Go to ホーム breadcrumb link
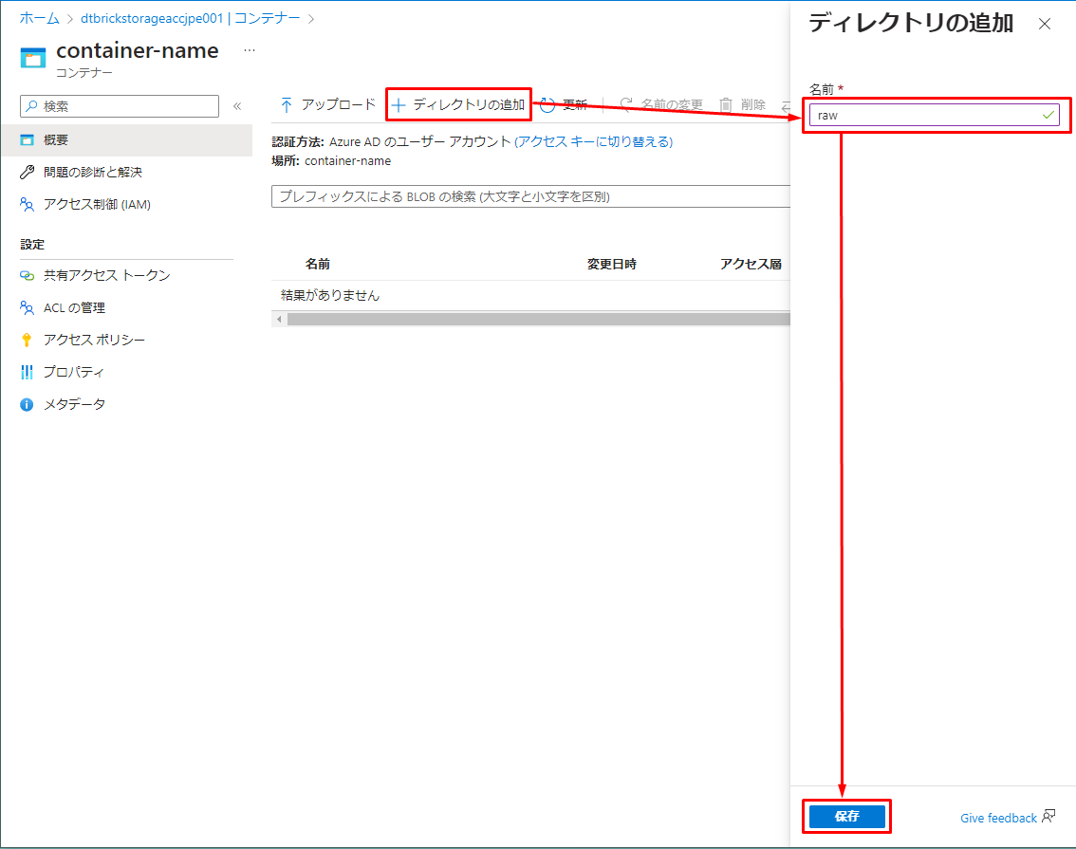The image size is (1076, 849). (x=39, y=19)
